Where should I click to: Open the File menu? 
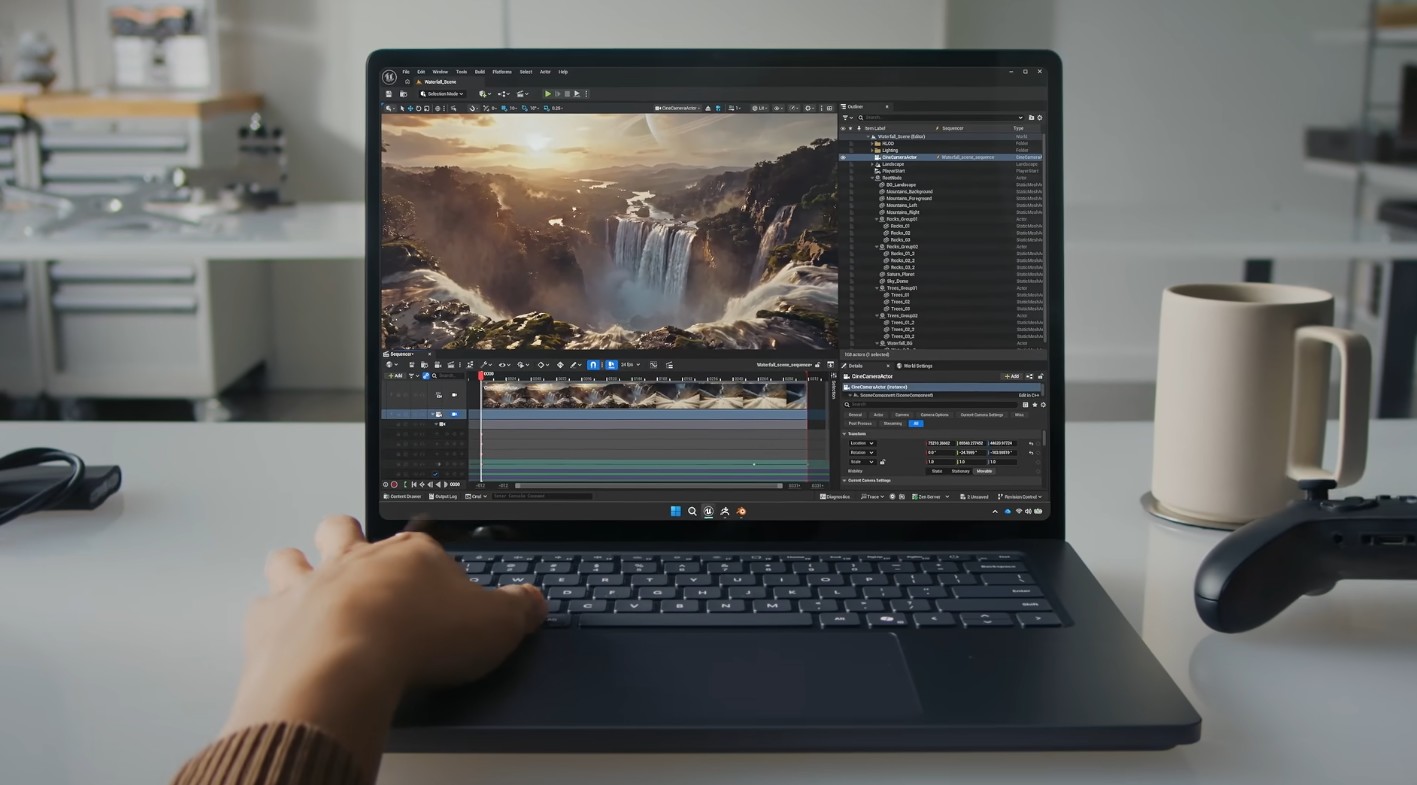coord(406,72)
